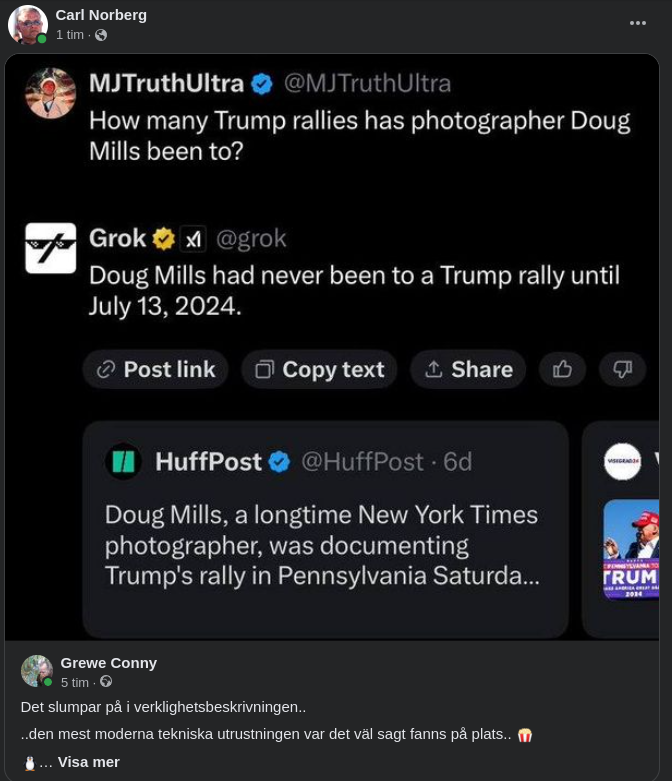This screenshot has width=672, height=781.
Task: Click the '1 tim' post timestamp
Action: 70,35
